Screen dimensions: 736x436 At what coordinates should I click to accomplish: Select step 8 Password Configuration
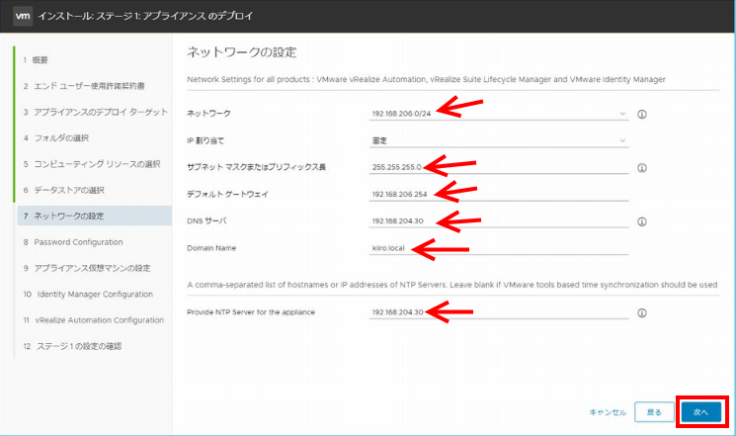point(73,242)
